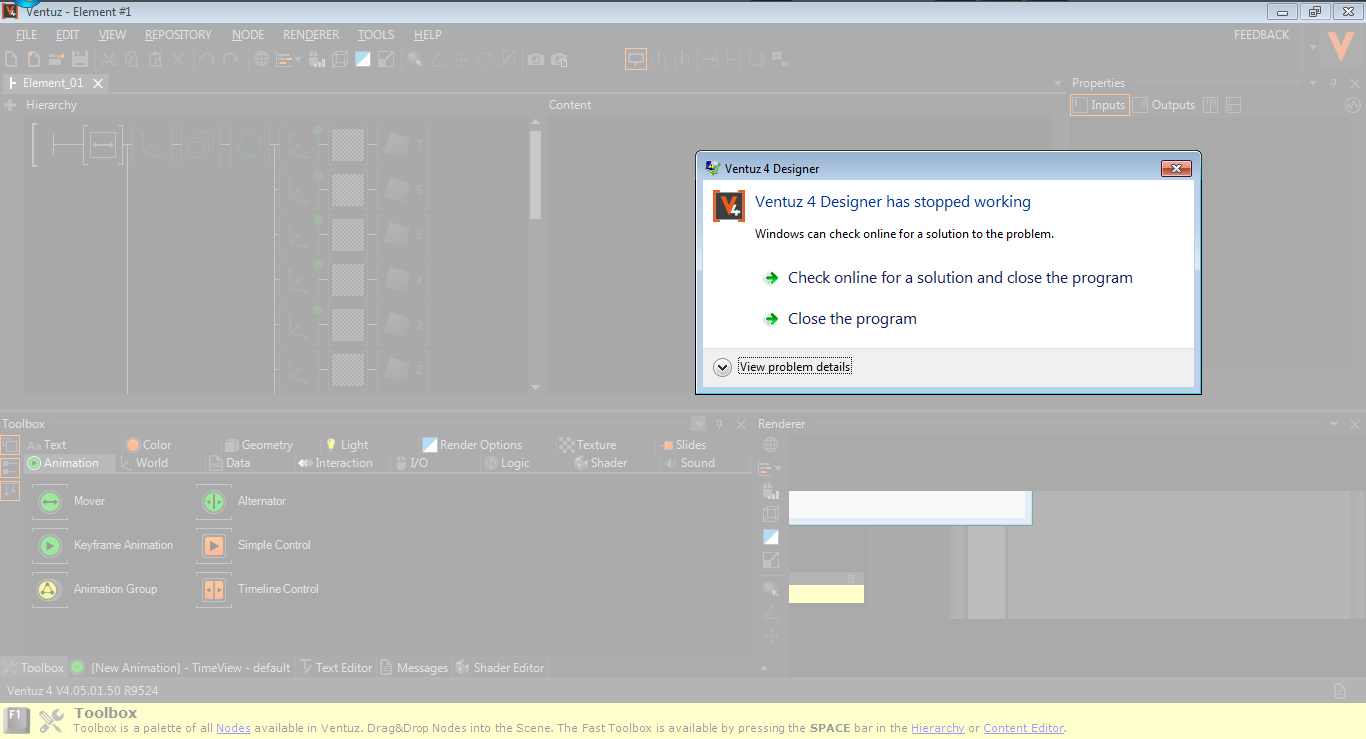This screenshot has width=1366, height=739.
Task: Open the Renderer menu
Action: (x=311, y=35)
